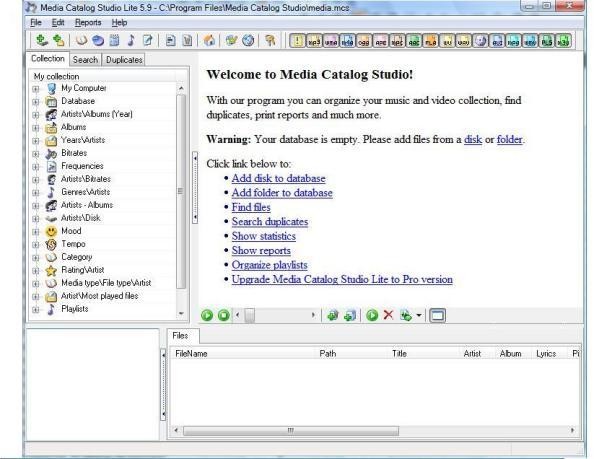The height and width of the screenshot is (459, 612).
Task: Toggle the mpg video type filter
Action: (x=513, y=41)
